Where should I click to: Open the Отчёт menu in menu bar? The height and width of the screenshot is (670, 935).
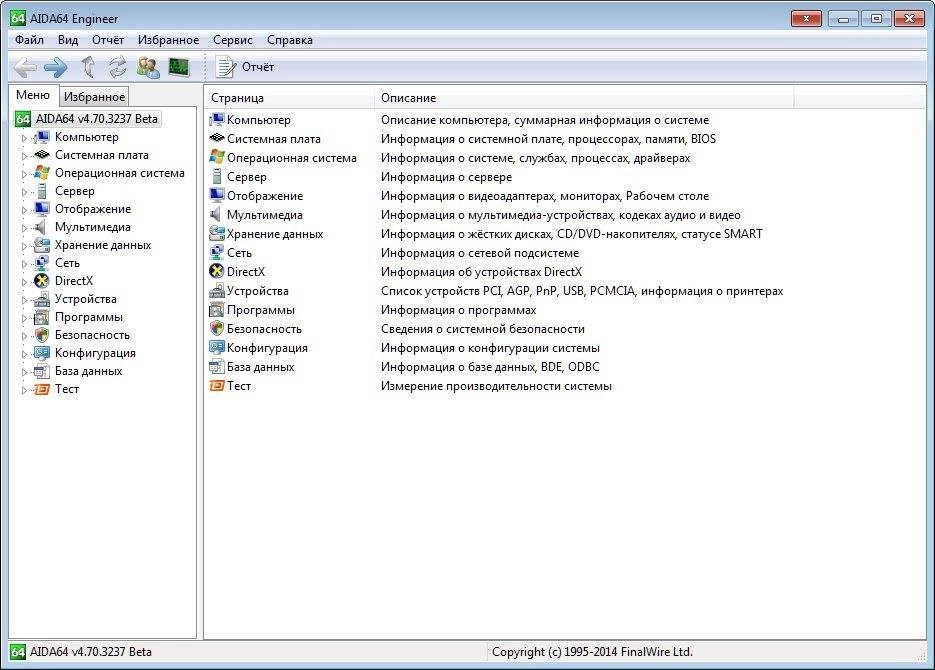pos(108,40)
